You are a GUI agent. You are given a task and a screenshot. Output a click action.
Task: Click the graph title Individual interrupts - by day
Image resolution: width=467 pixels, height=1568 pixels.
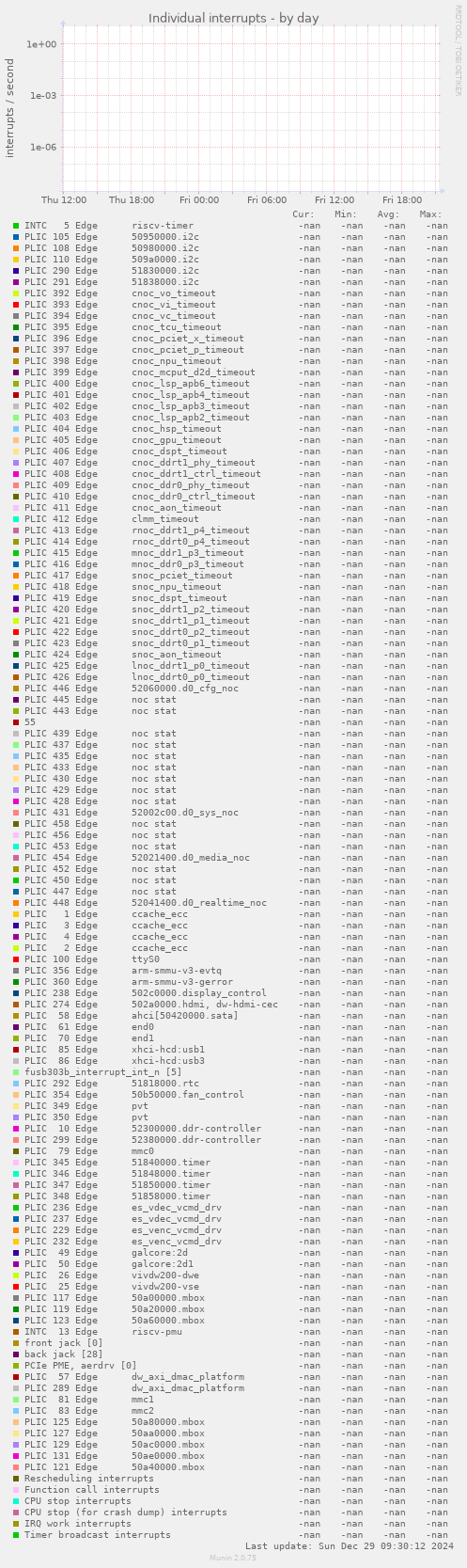[233, 19]
